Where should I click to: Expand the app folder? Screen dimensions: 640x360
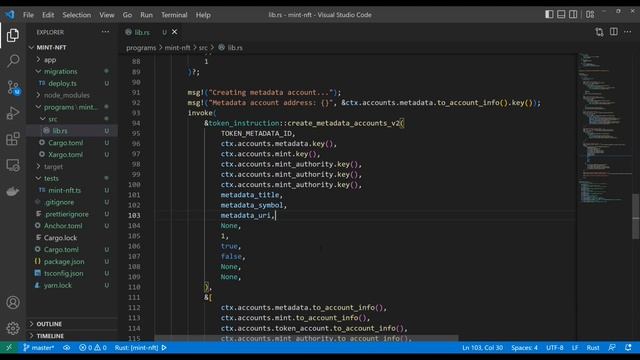click(x=50, y=60)
